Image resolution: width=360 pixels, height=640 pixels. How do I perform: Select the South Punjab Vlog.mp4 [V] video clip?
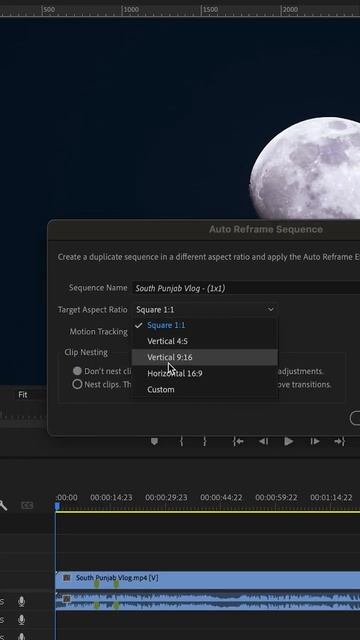pos(208,580)
